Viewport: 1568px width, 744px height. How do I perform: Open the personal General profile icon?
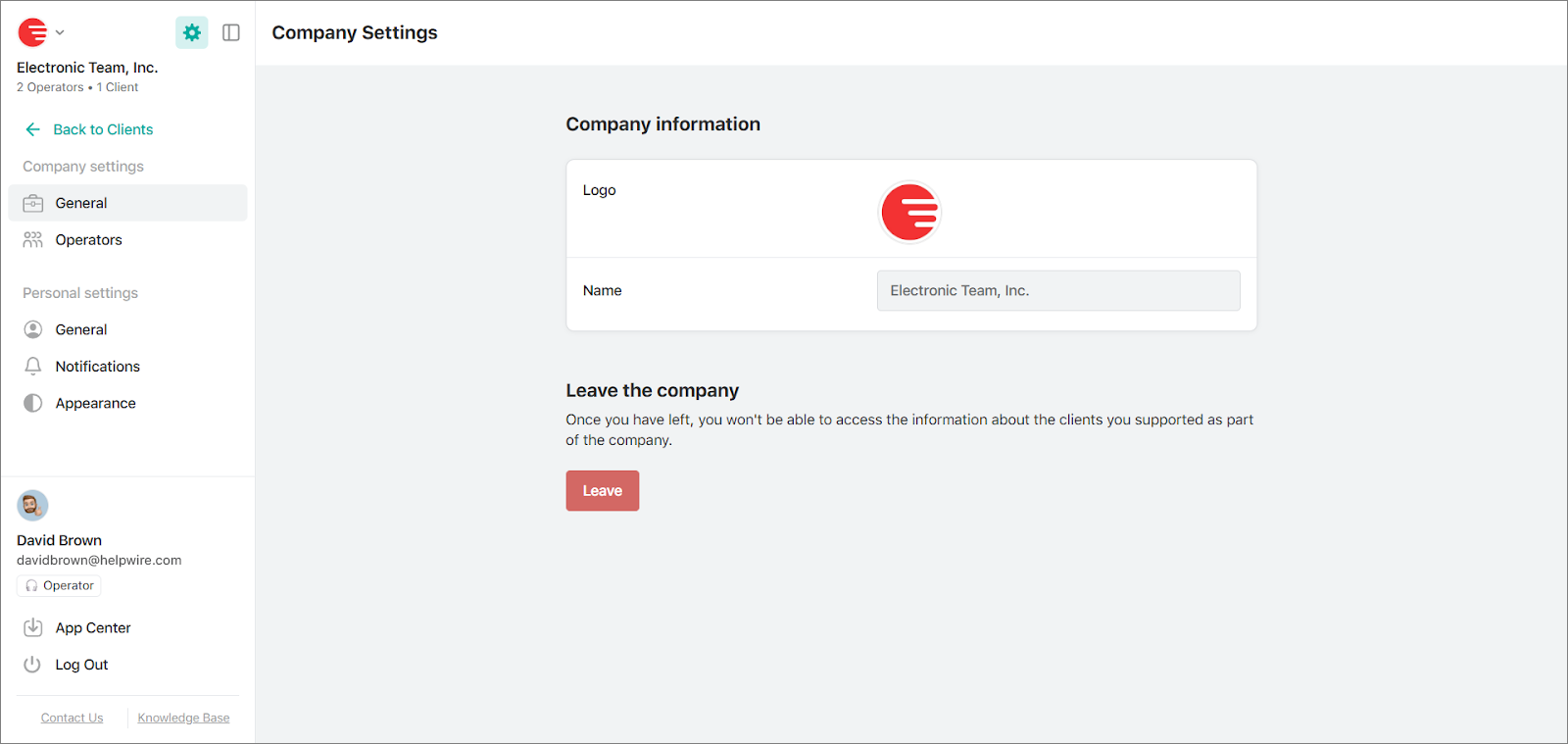pos(32,328)
